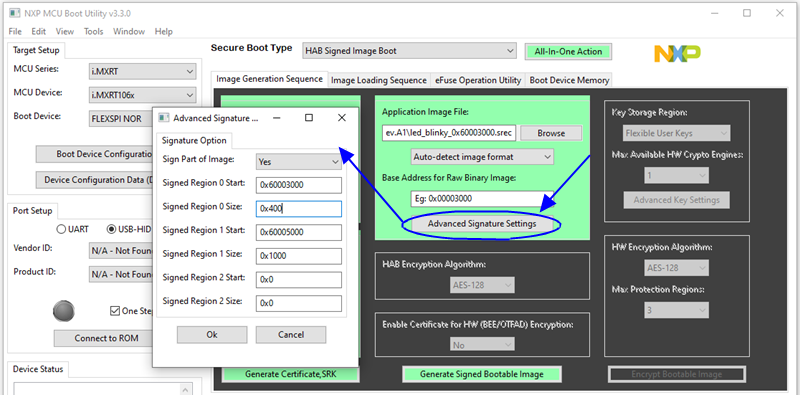Click the Signed Region 2 Size field
Screen dimensions: 800x395
(x=299, y=303)
